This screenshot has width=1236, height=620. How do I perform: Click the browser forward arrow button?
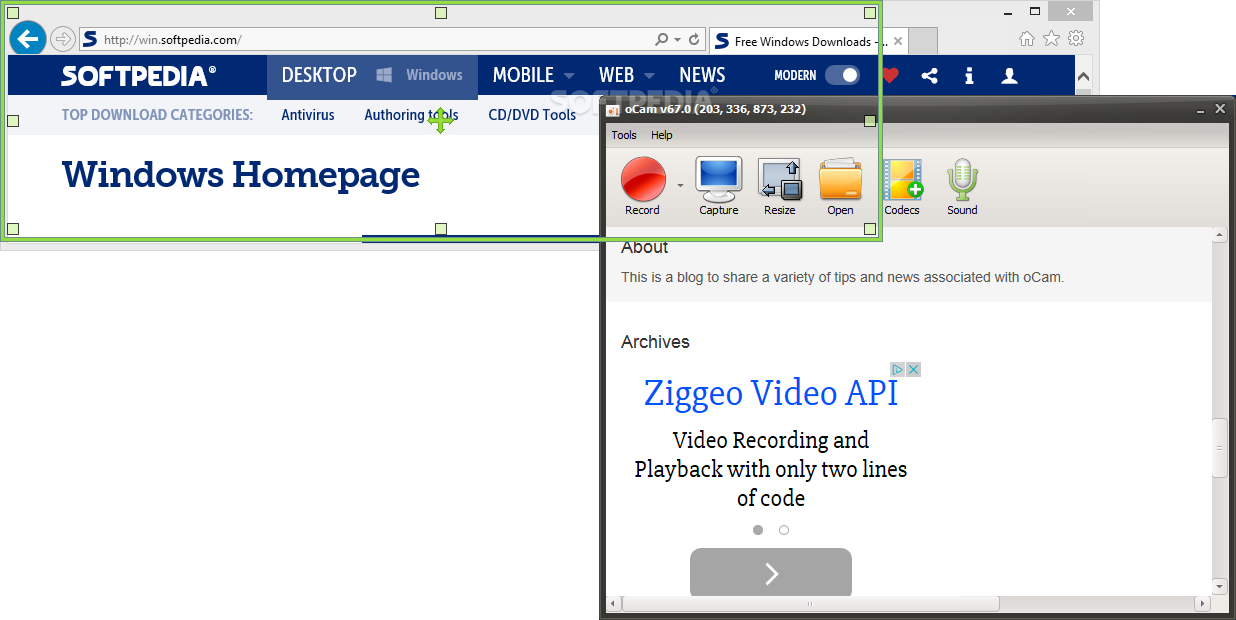coord(62,39)
